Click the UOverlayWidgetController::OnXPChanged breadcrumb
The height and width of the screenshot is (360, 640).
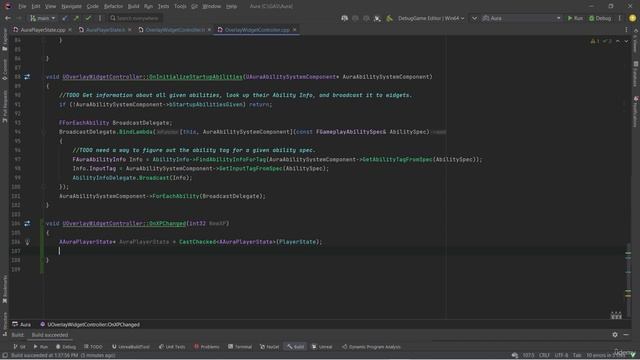(90, 324)
